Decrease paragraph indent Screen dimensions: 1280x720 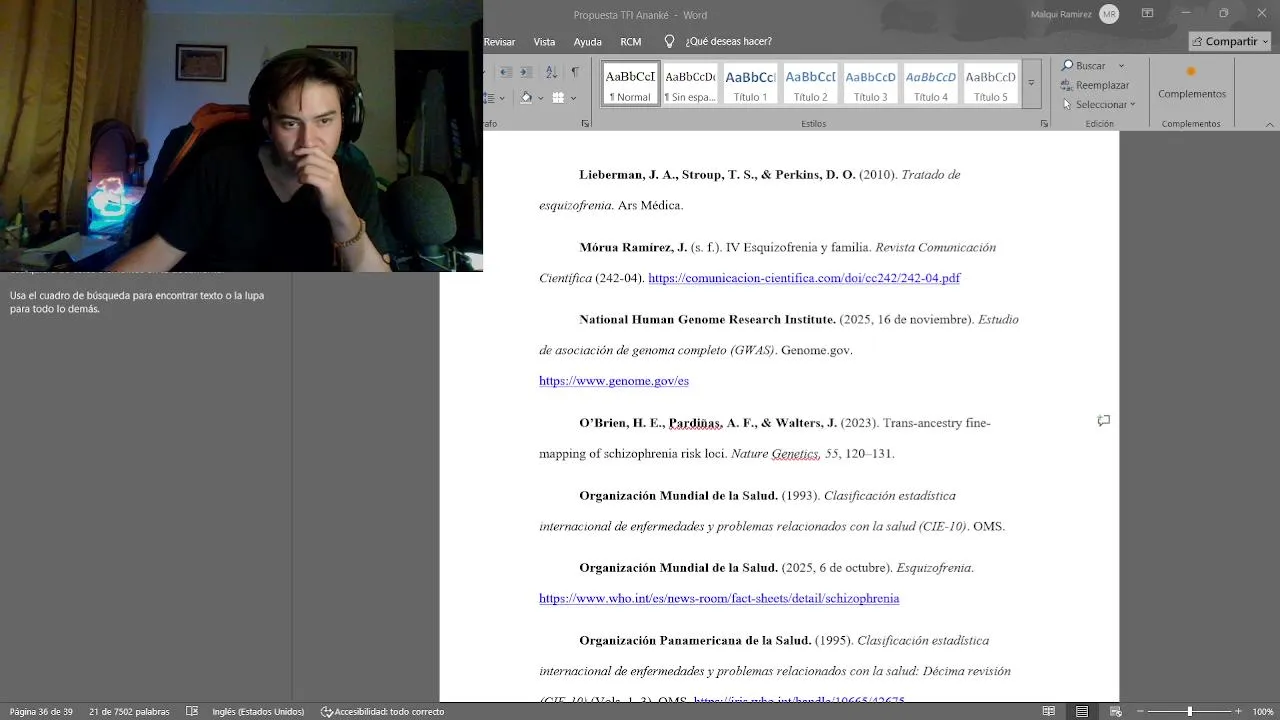click(506, 72)
